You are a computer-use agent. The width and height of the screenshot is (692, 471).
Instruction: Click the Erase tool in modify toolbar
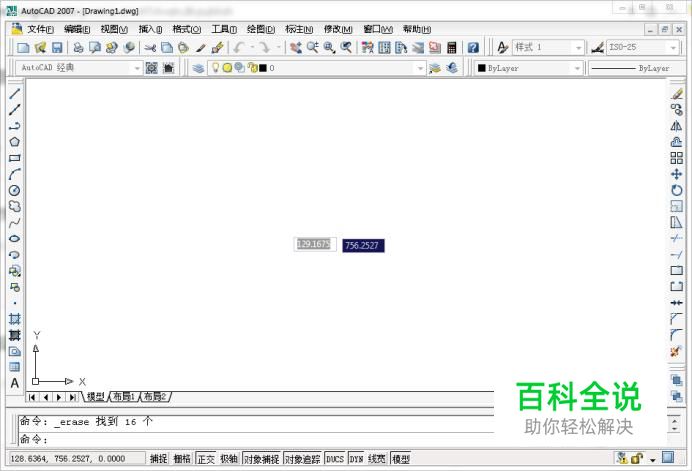(677, 94)
